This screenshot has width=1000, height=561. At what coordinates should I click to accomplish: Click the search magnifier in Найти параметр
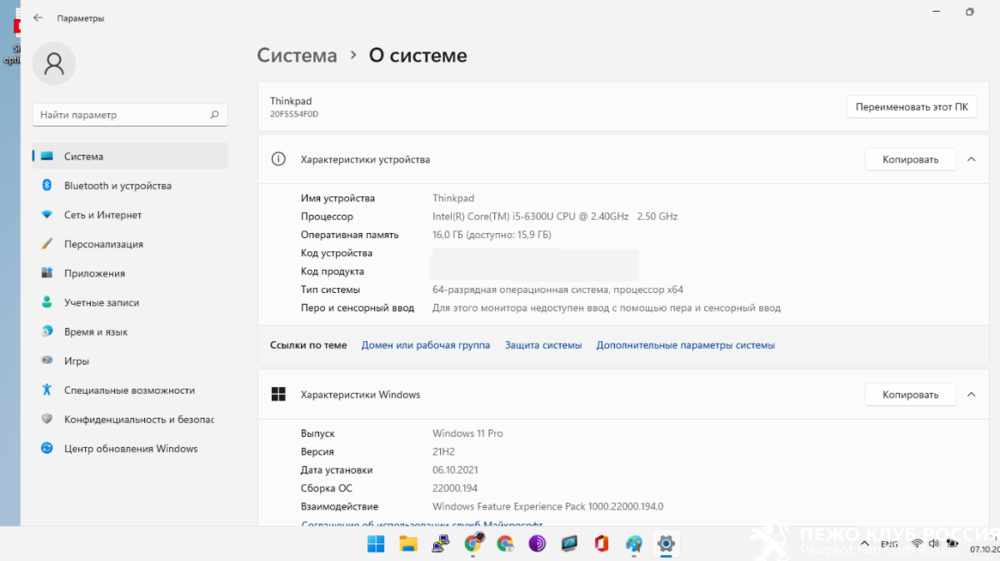tap(214, 115)
